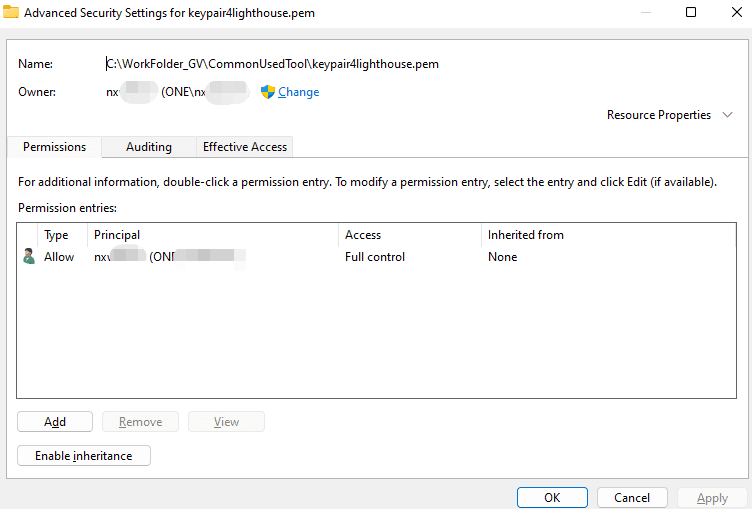
Task: Select the Full control permission entry
Action: [374, 257]
